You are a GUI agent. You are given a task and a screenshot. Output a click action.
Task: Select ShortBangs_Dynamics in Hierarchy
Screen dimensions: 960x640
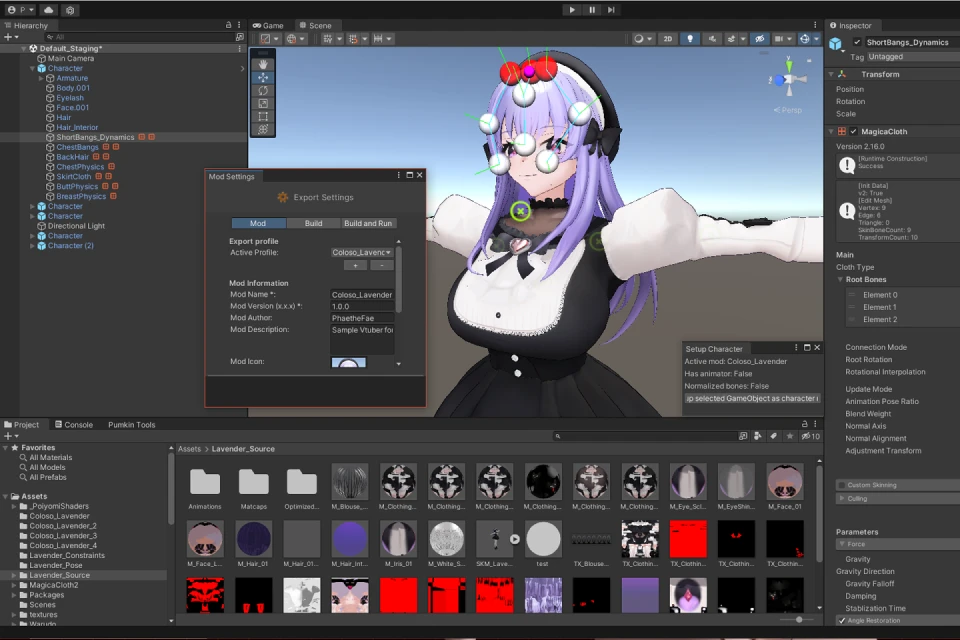point(95,137)
